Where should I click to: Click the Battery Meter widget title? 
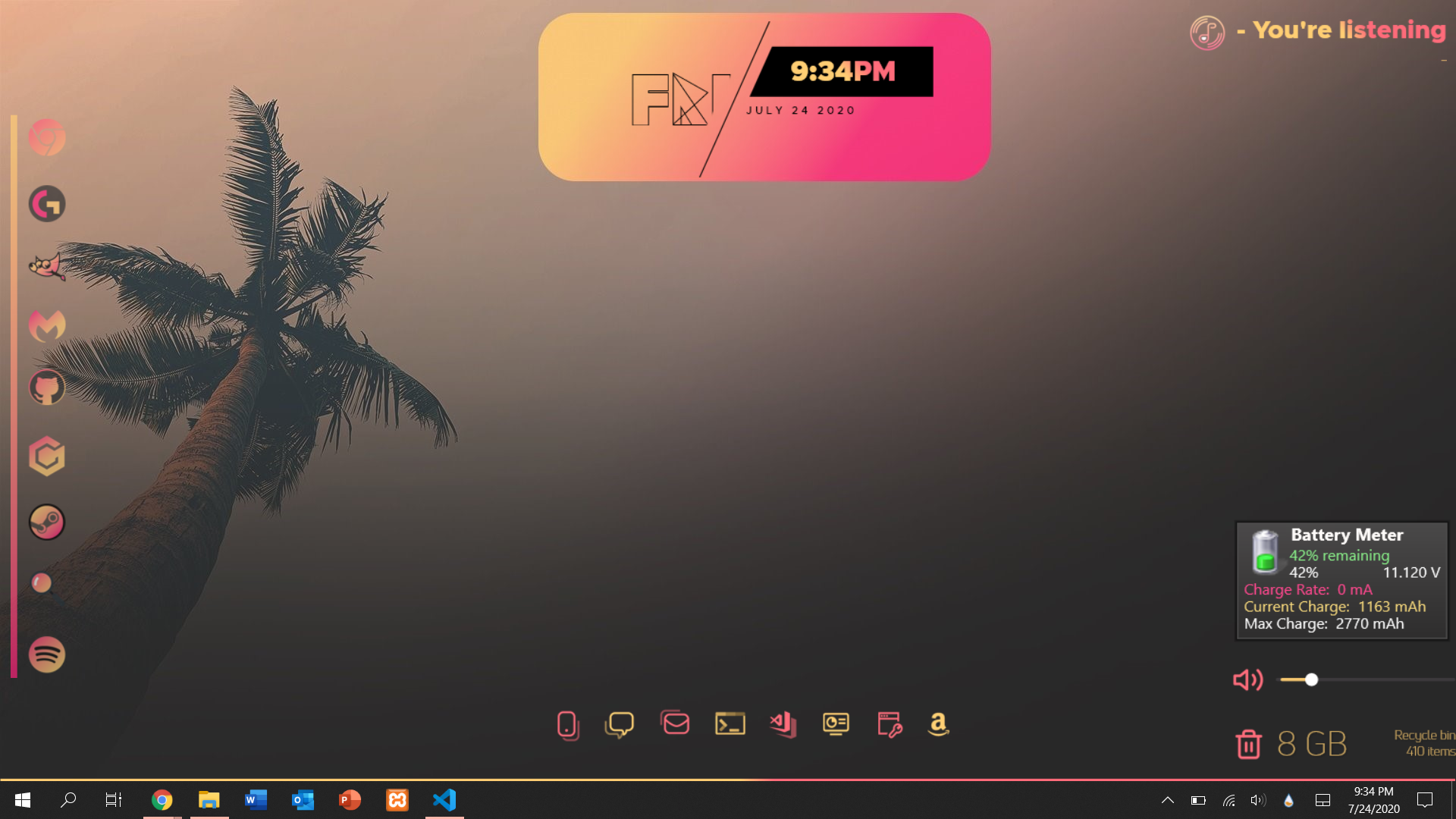(x=1347, y=535)
